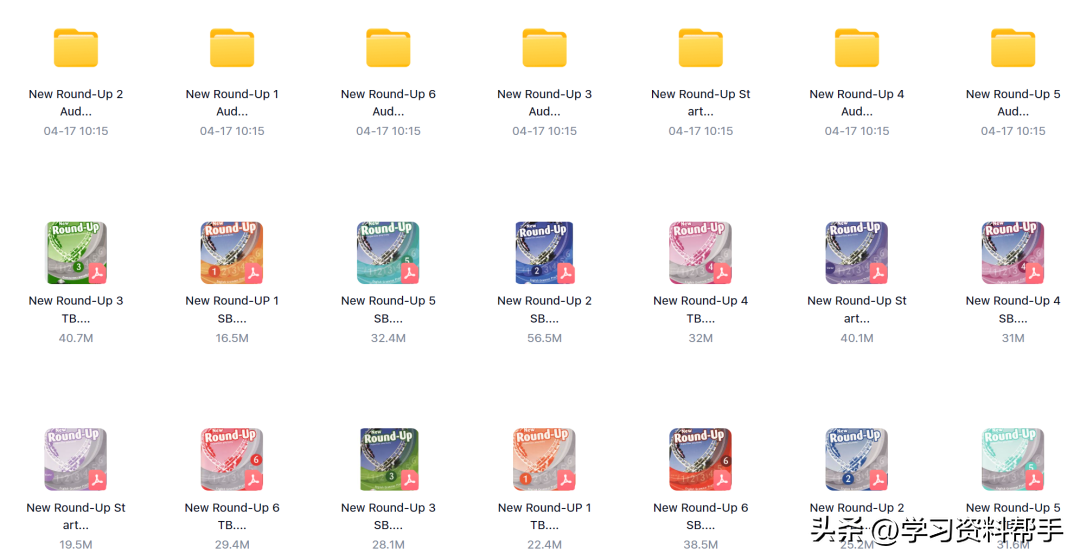Open the New Round-Up 4 Aud... folder
This screenshot has height=560, width=1080.
pos(857,48)
